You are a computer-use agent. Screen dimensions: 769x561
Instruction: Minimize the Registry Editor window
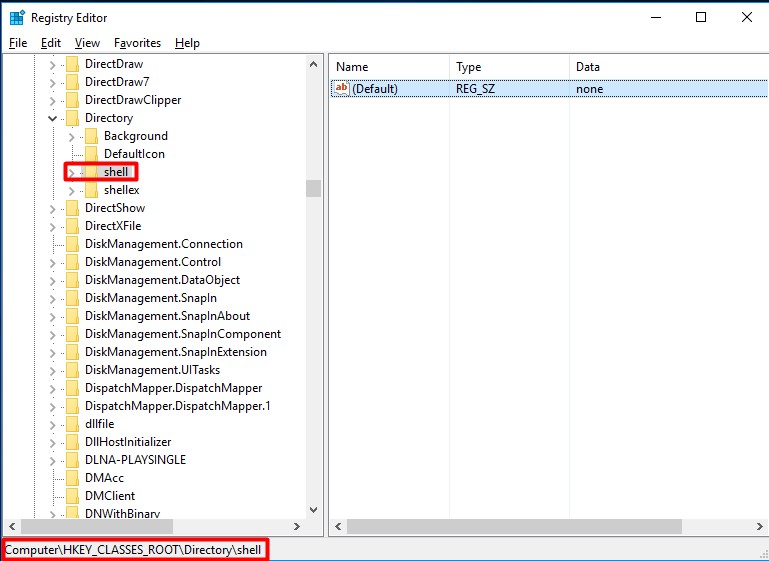656,18
